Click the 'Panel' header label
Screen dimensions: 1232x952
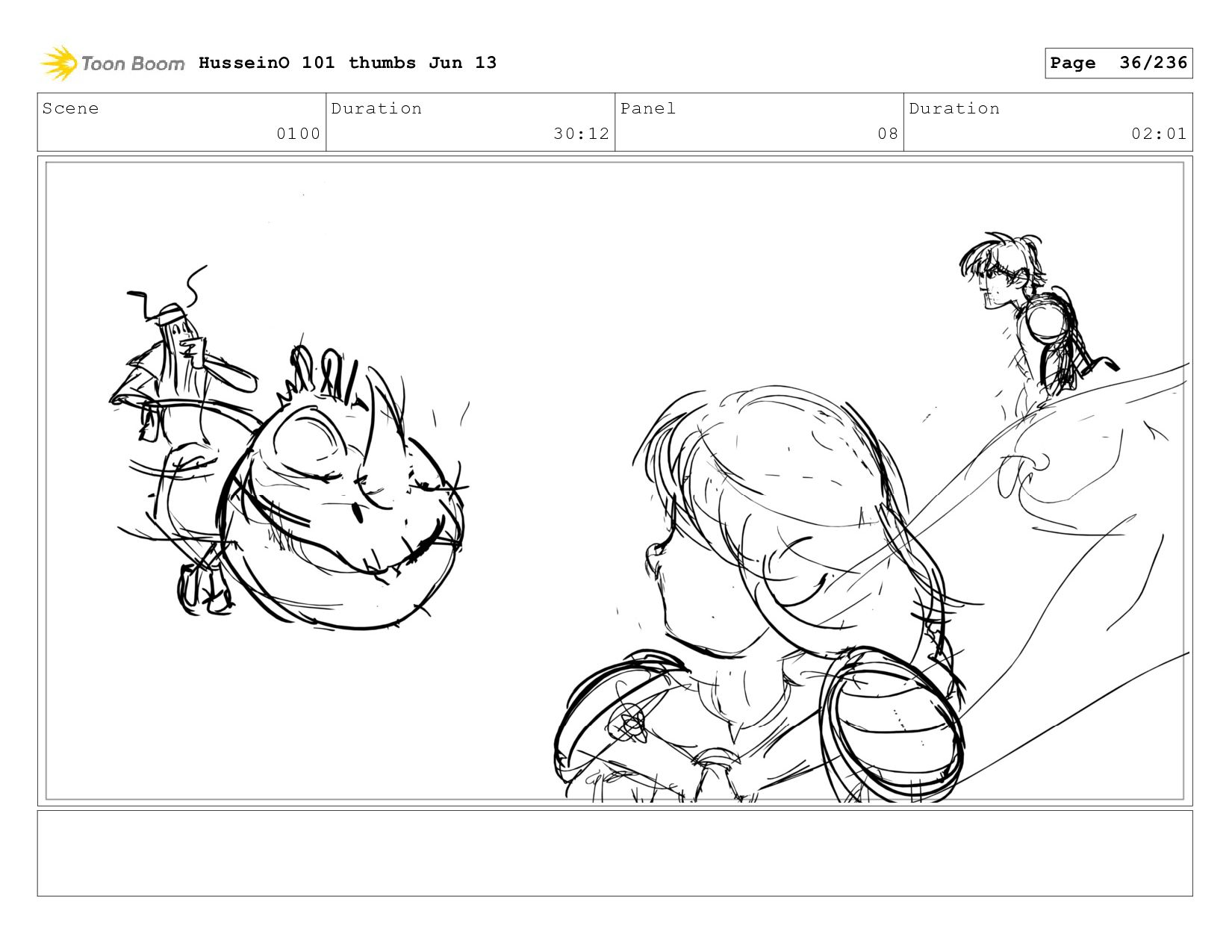coord(647,108)
